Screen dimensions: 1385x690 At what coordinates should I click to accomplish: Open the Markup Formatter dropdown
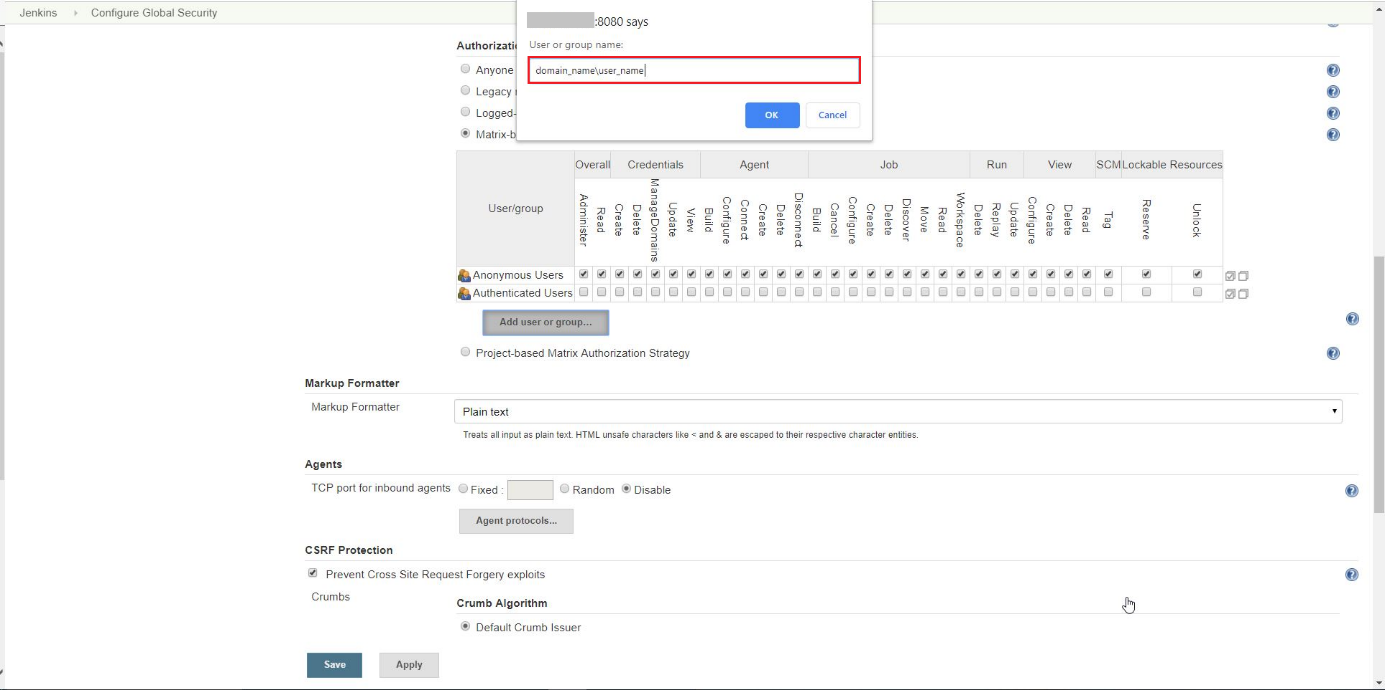click(x=898, y=412)
